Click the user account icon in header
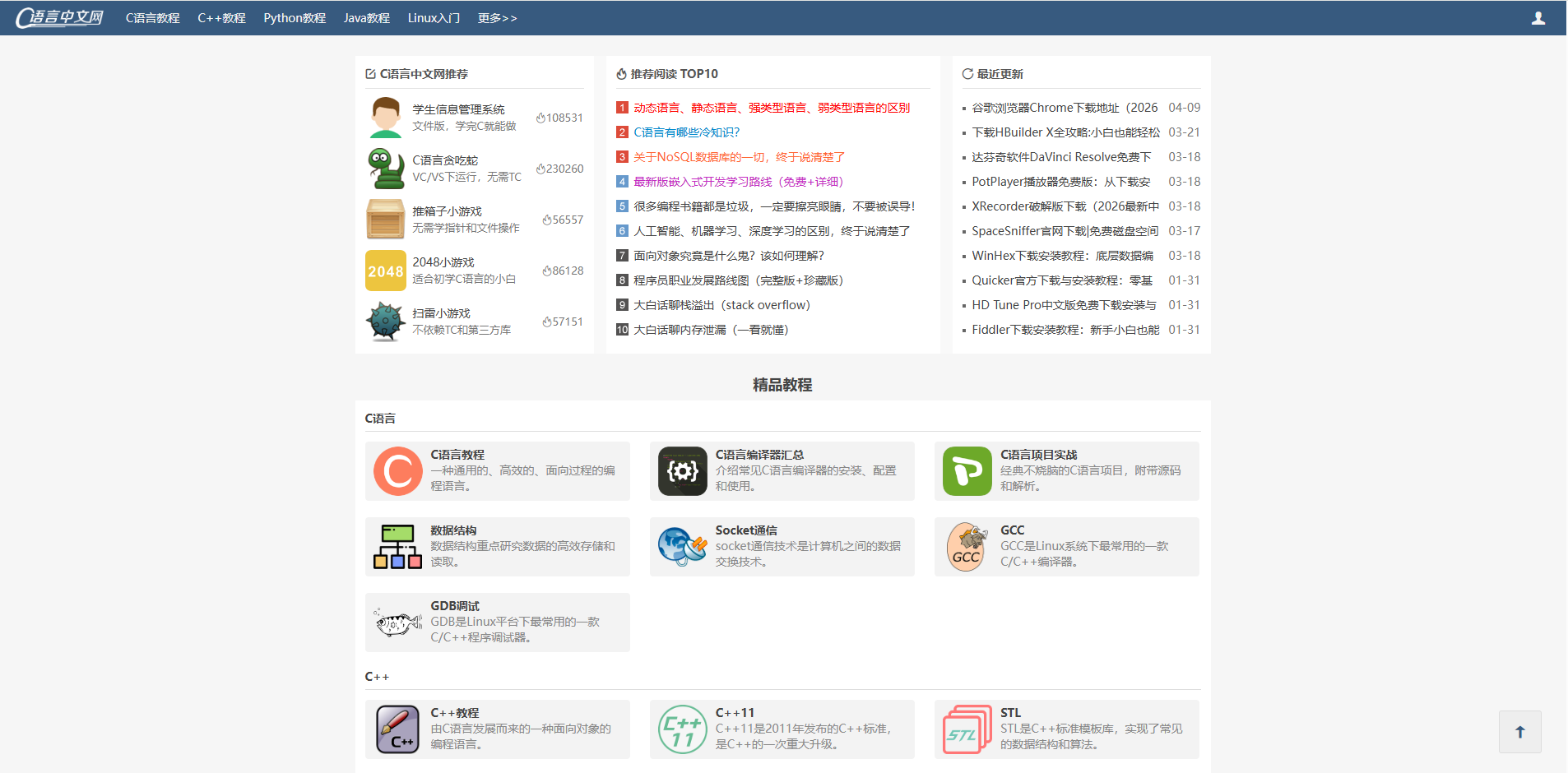Screen dimensions: 1568x773 pos(1538,18)
